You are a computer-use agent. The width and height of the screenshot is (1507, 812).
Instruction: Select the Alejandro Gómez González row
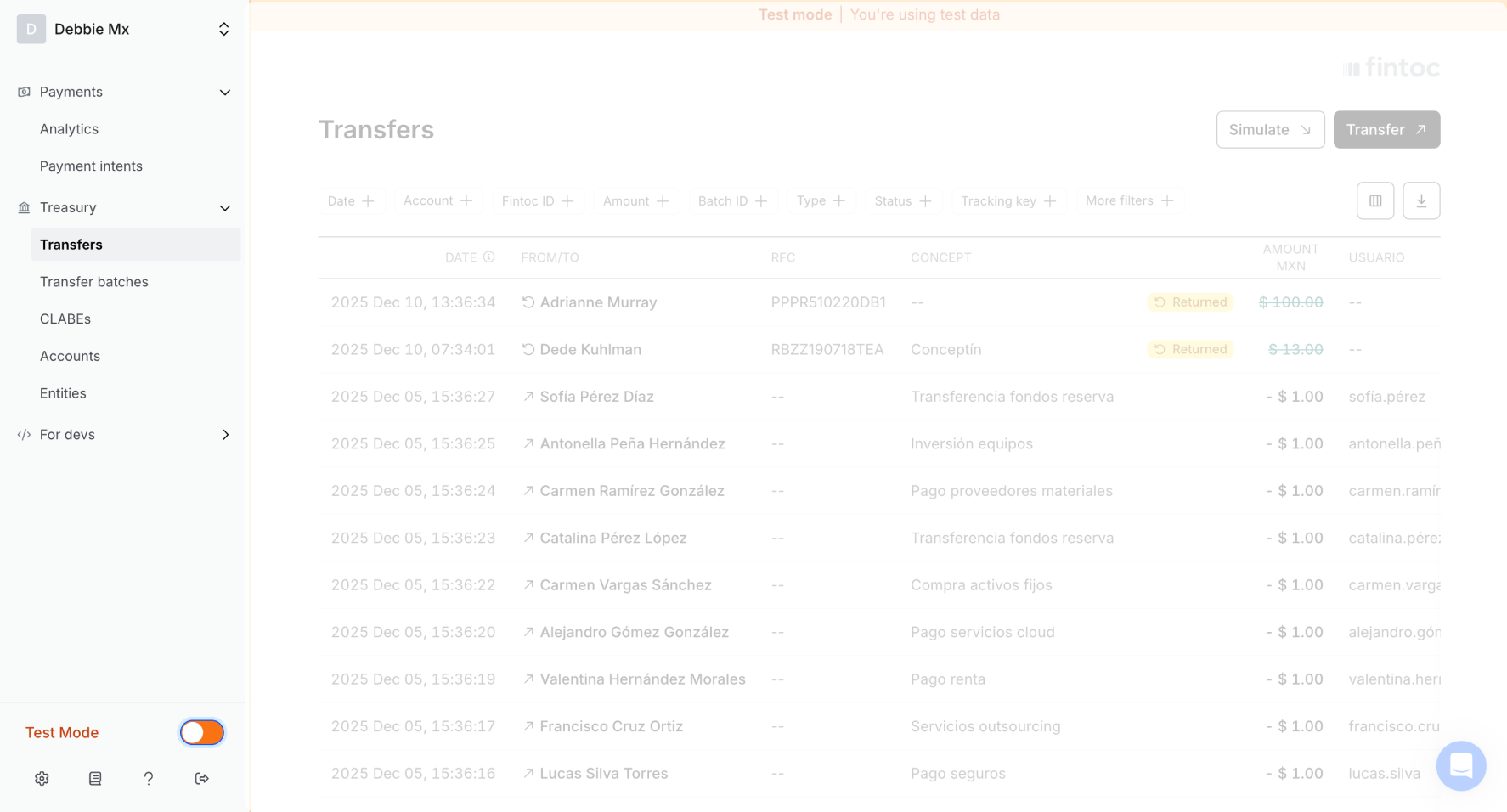879,632
